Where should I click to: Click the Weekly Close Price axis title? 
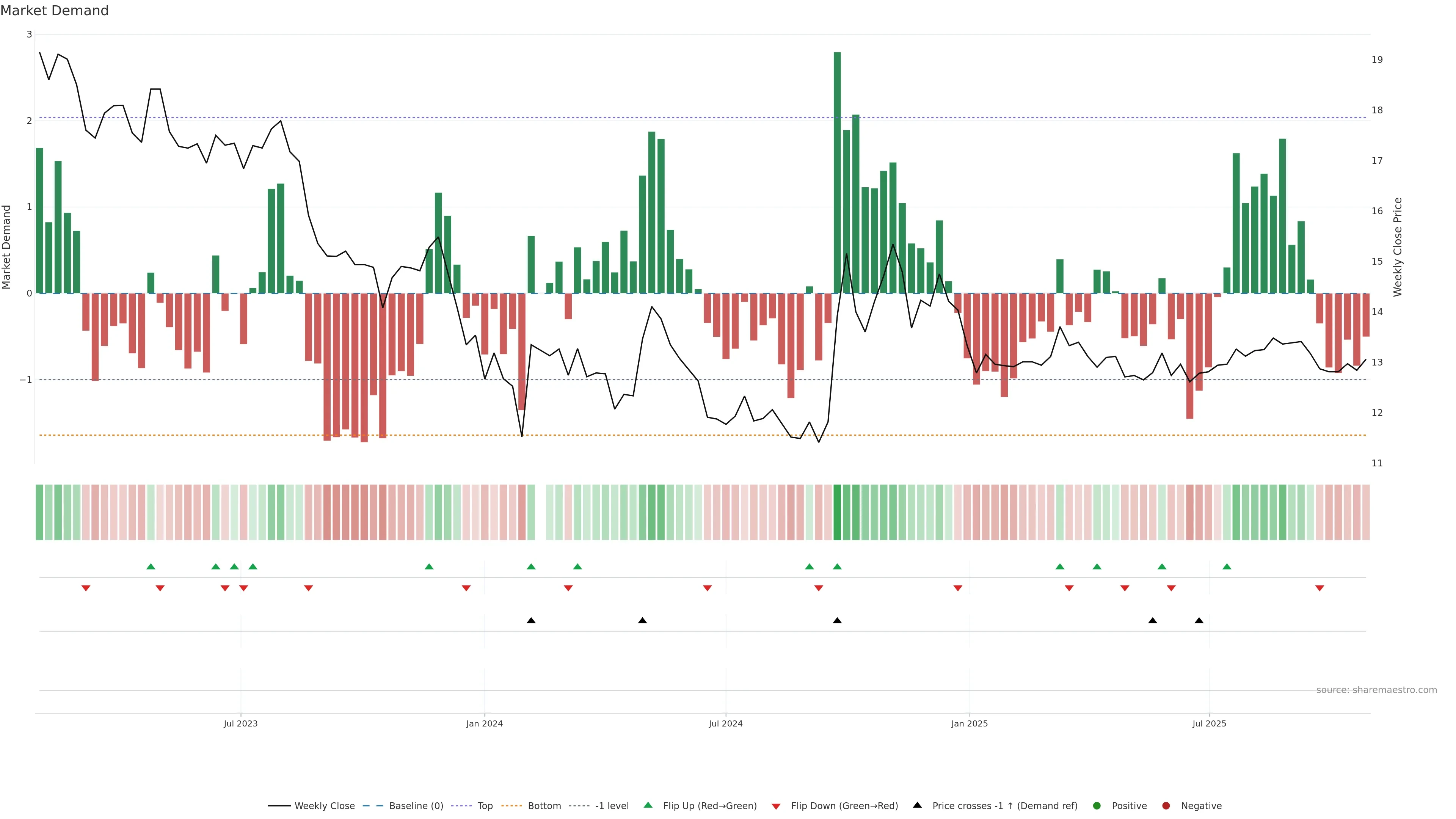(x=1398, y=247)
